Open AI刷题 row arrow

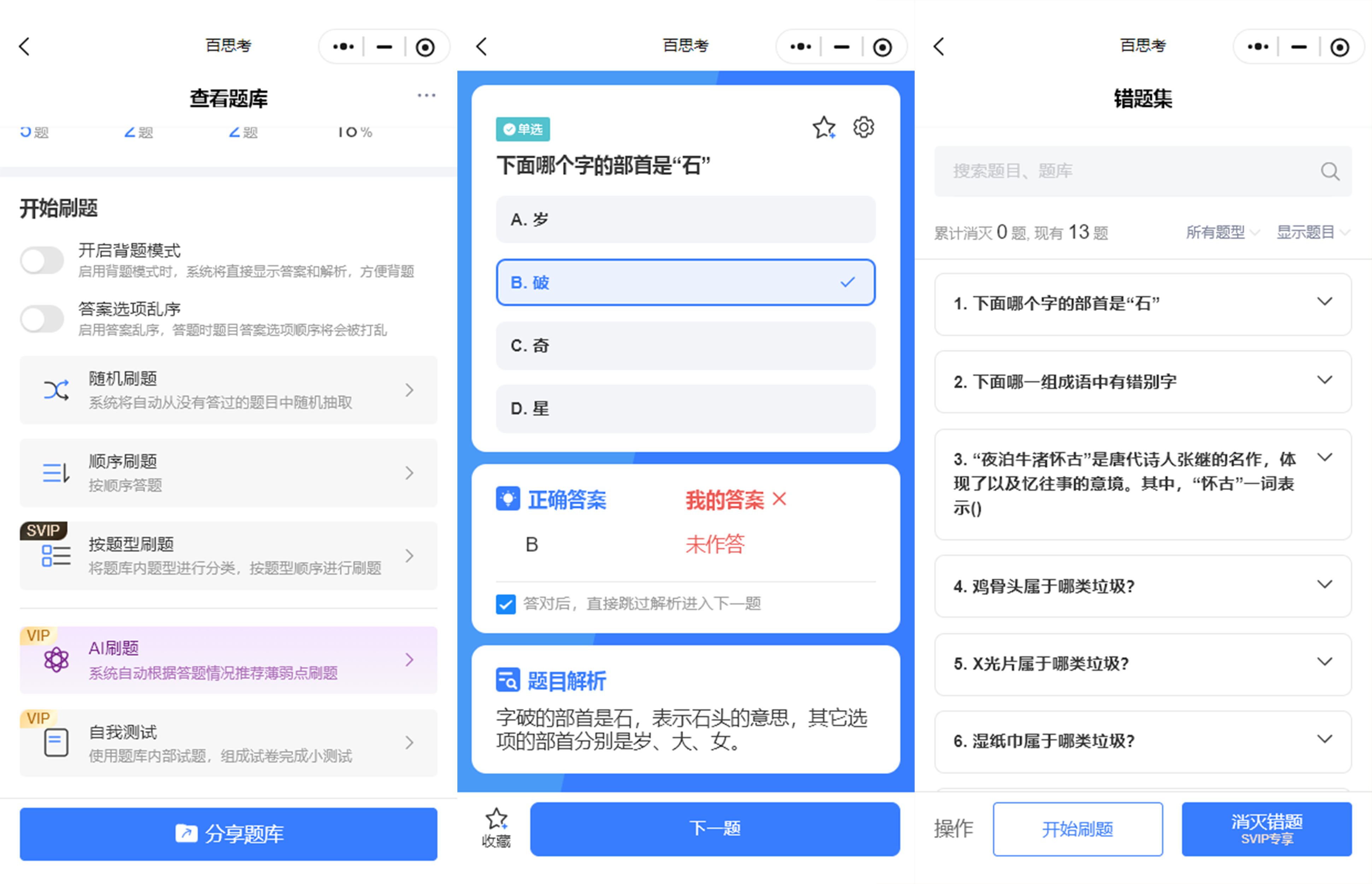(409, 659)
